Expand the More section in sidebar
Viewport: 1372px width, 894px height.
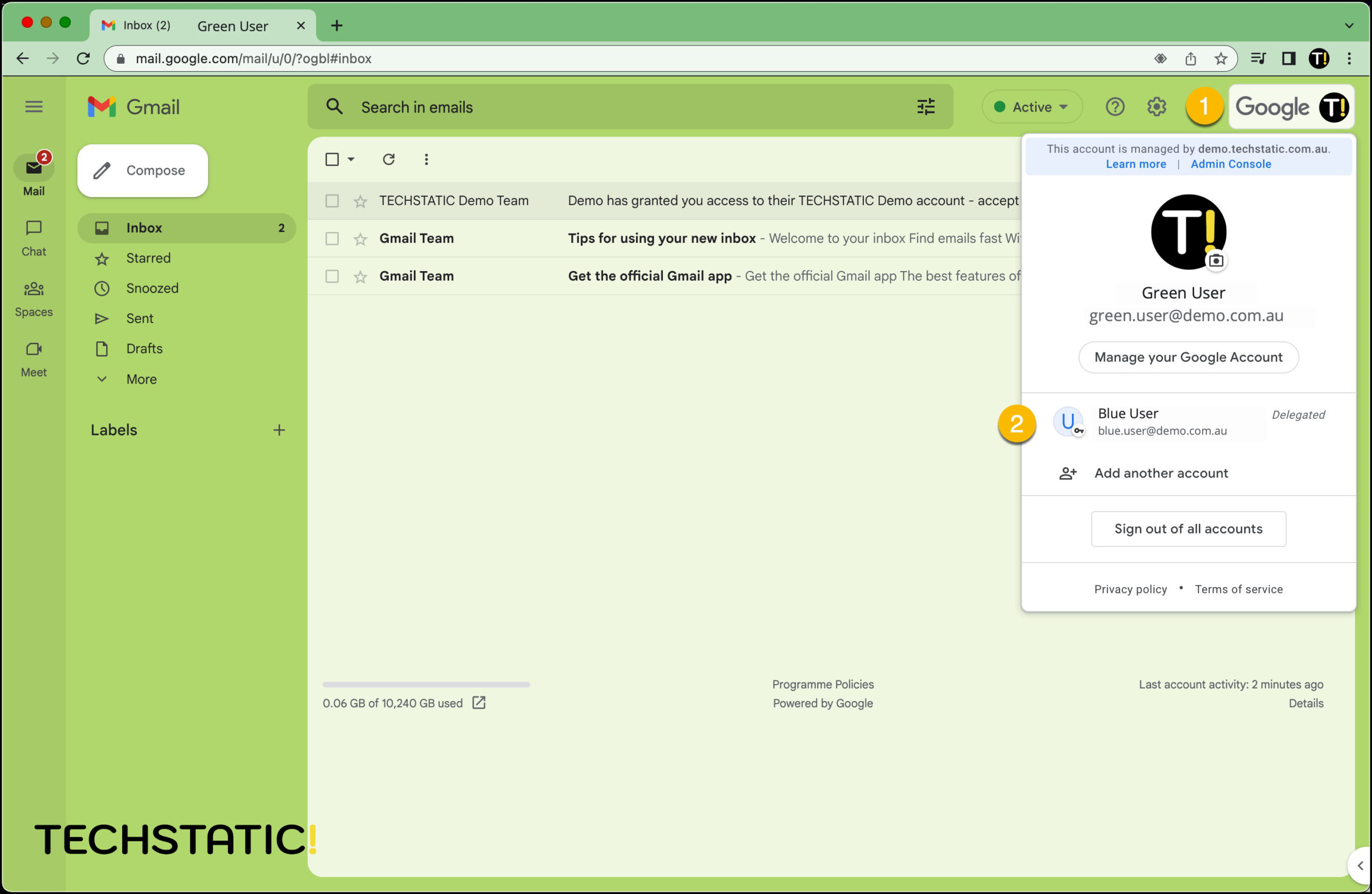[140, 379]
